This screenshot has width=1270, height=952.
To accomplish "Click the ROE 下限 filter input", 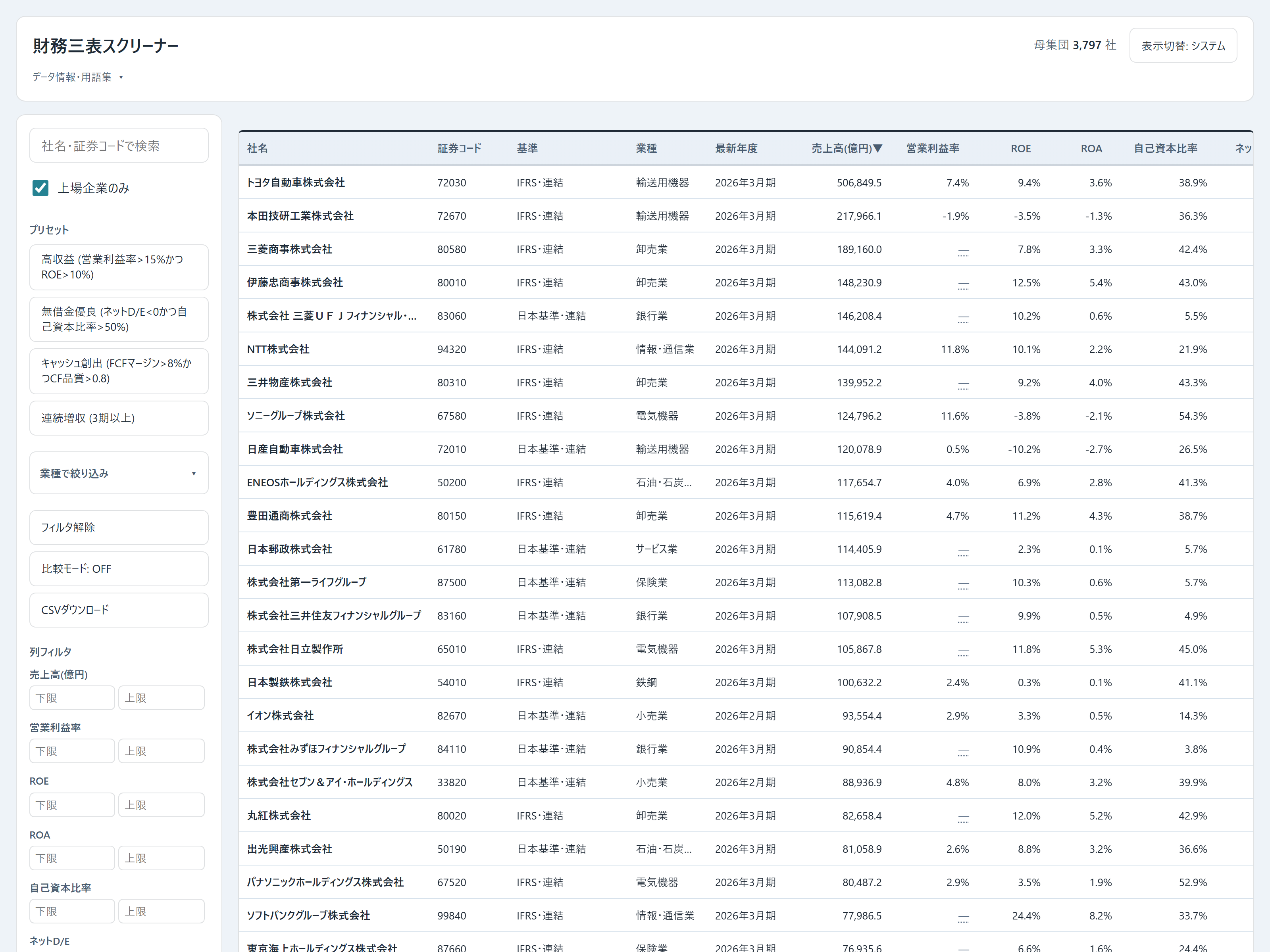I will 72,805.
